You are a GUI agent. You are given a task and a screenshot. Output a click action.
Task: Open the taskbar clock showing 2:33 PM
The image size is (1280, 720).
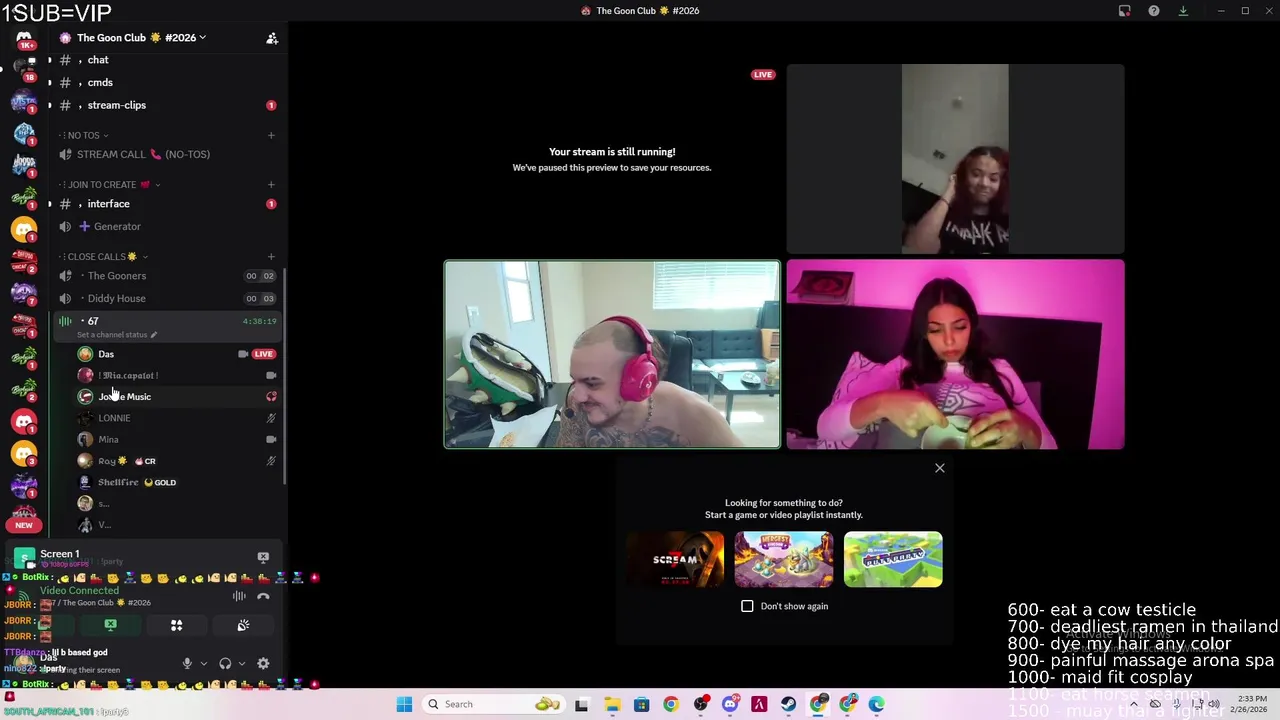coord(1252,704)
